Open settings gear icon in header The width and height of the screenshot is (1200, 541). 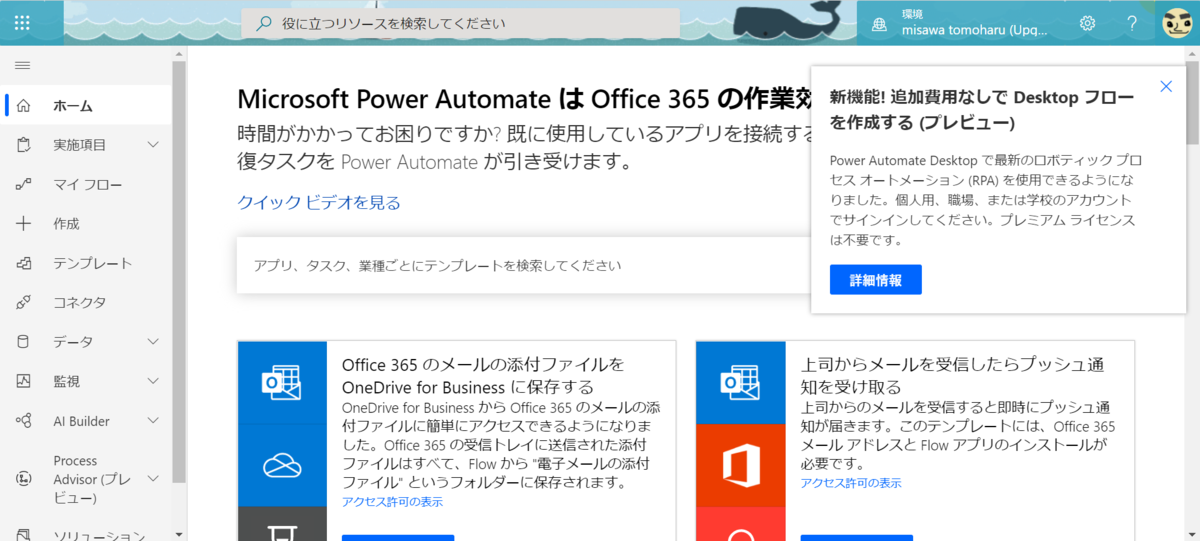(x=1087, y=23)
